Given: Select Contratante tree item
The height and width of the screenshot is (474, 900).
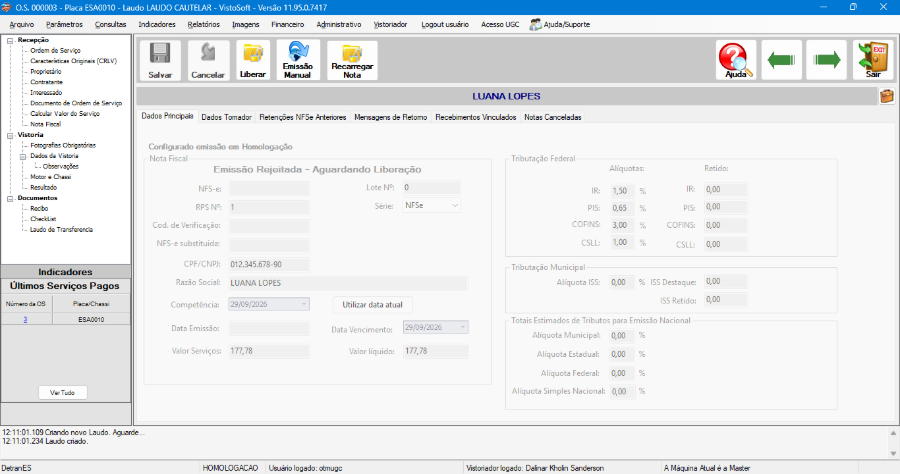Looking at the screenshot, I should click(x=46, y=82).
